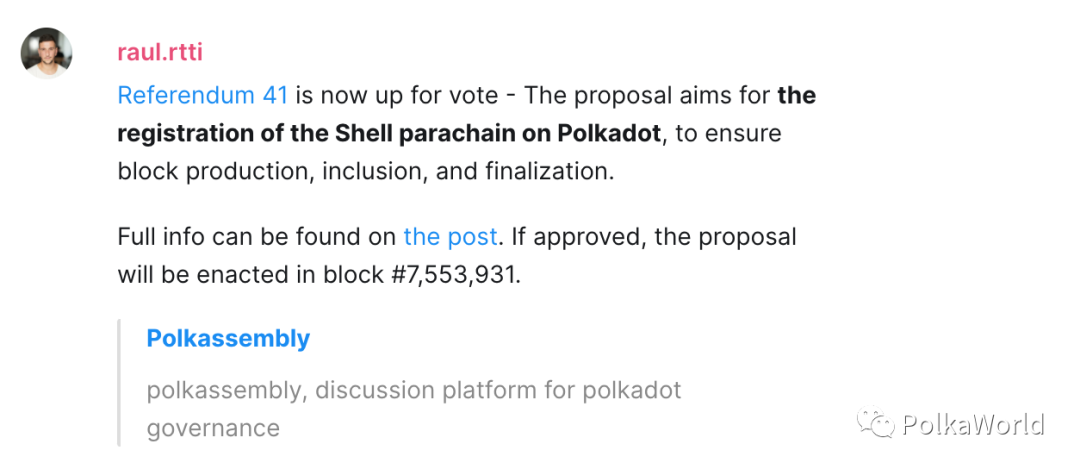1080x469 pixels.
Task: Open the Polkassembly embed title
Action: coord(228,339)
